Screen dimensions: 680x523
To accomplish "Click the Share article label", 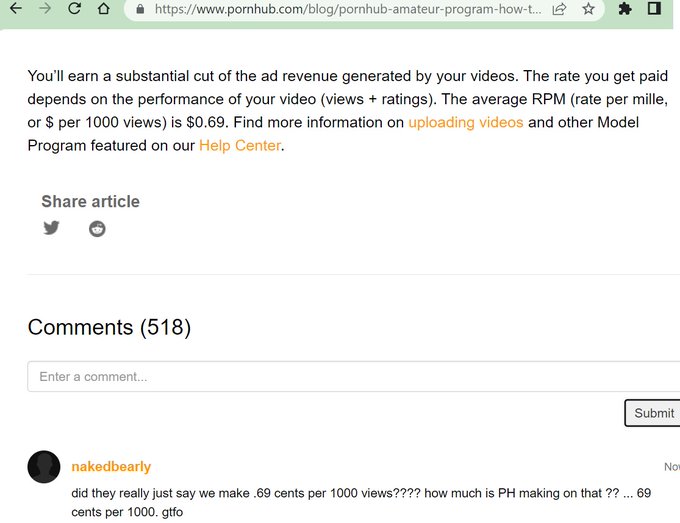I will (91, 202).
